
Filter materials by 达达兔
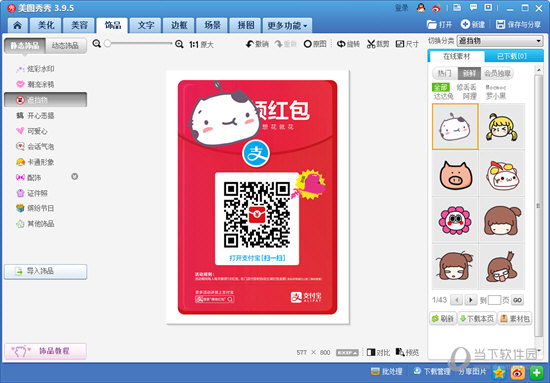[444, 96]
